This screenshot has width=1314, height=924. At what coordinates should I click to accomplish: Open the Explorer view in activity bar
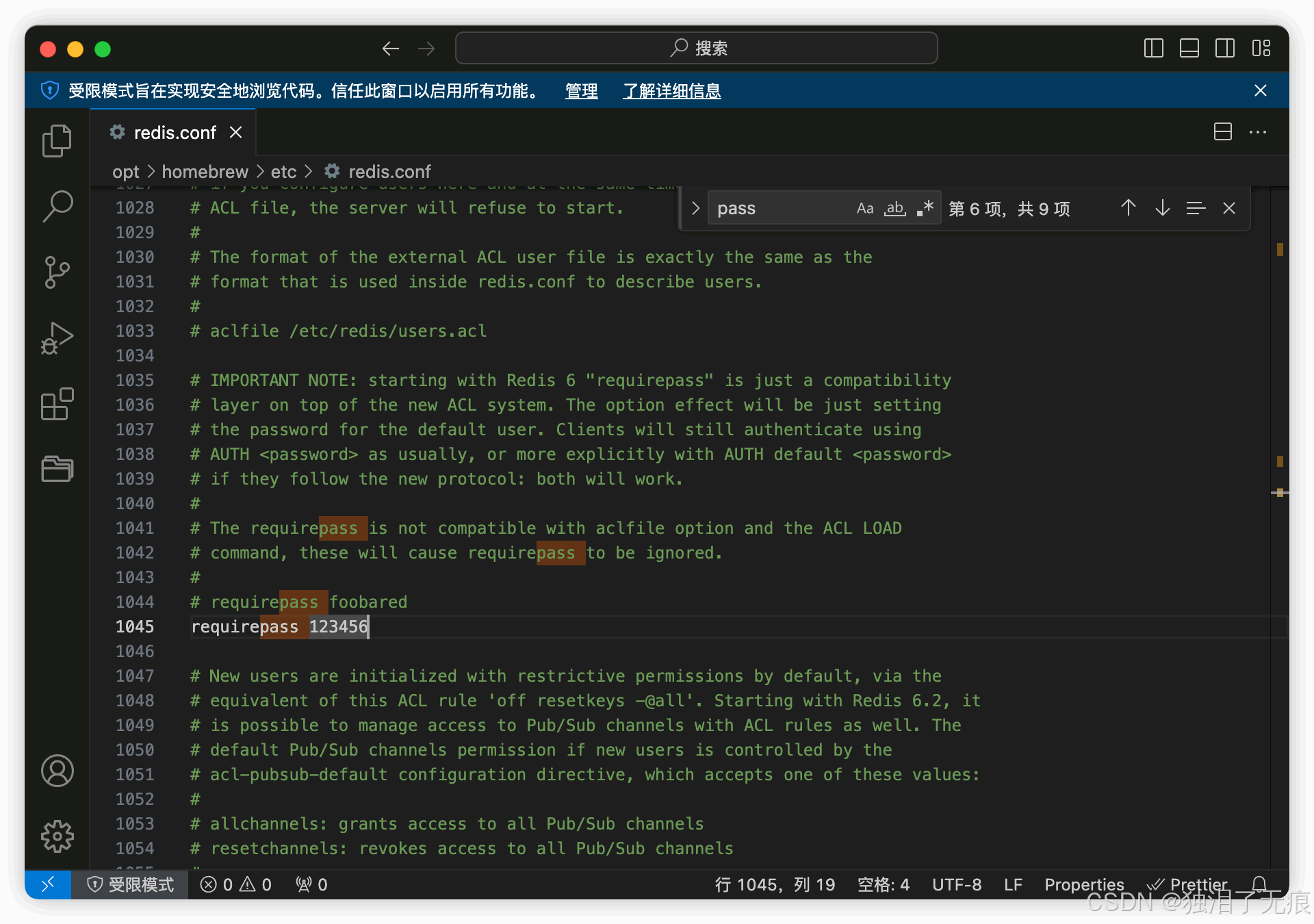(x=57, y=141)
